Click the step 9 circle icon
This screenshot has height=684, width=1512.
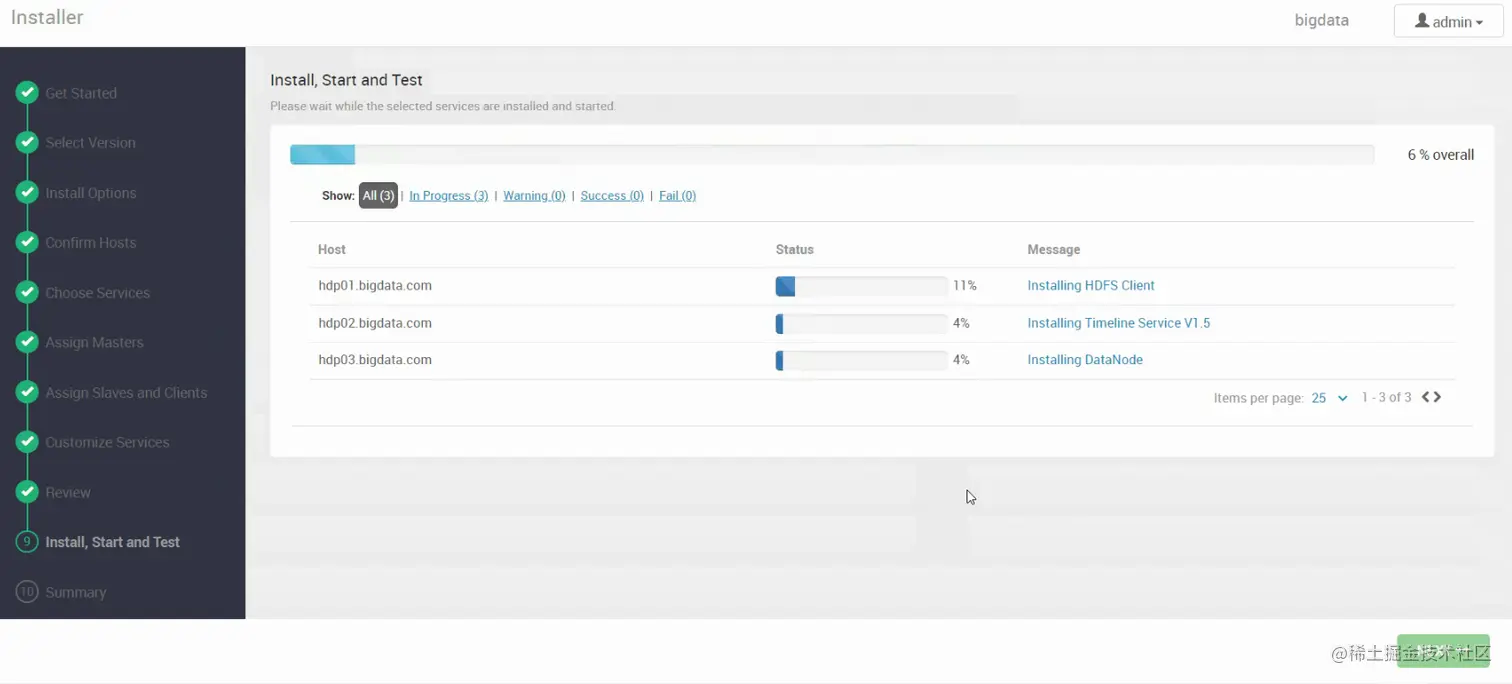(x=27, y=542)
